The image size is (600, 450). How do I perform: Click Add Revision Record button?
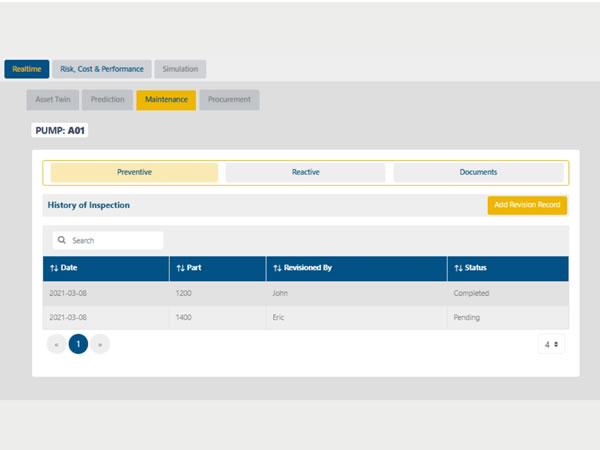click(527, 205)
